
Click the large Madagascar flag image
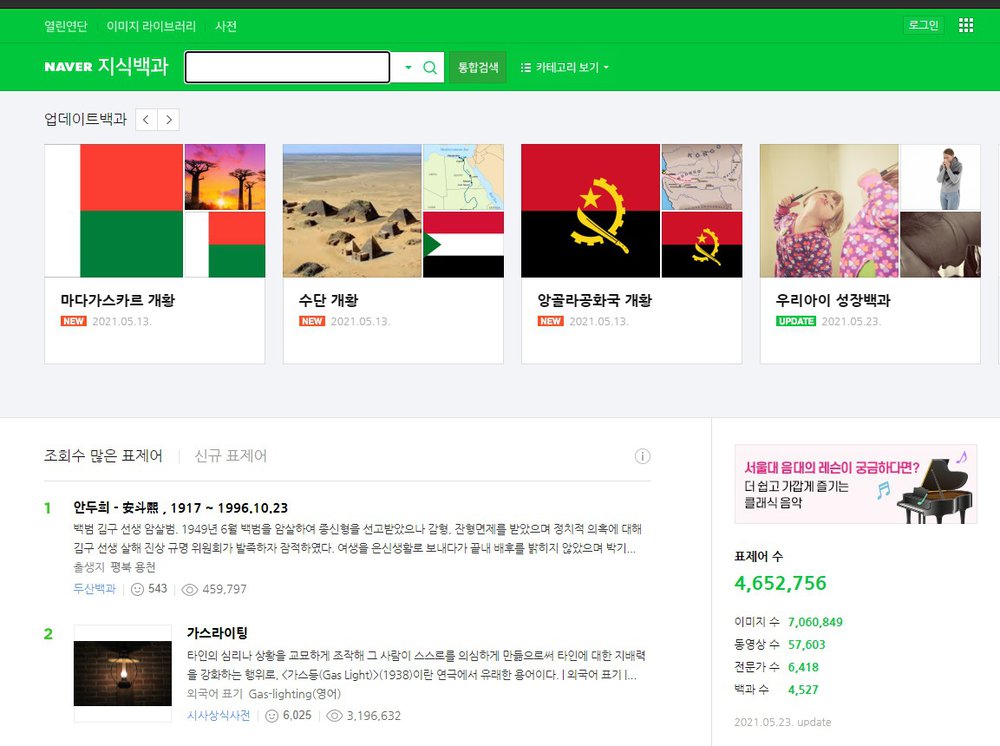pyautogui.click(x=114, y=210)
